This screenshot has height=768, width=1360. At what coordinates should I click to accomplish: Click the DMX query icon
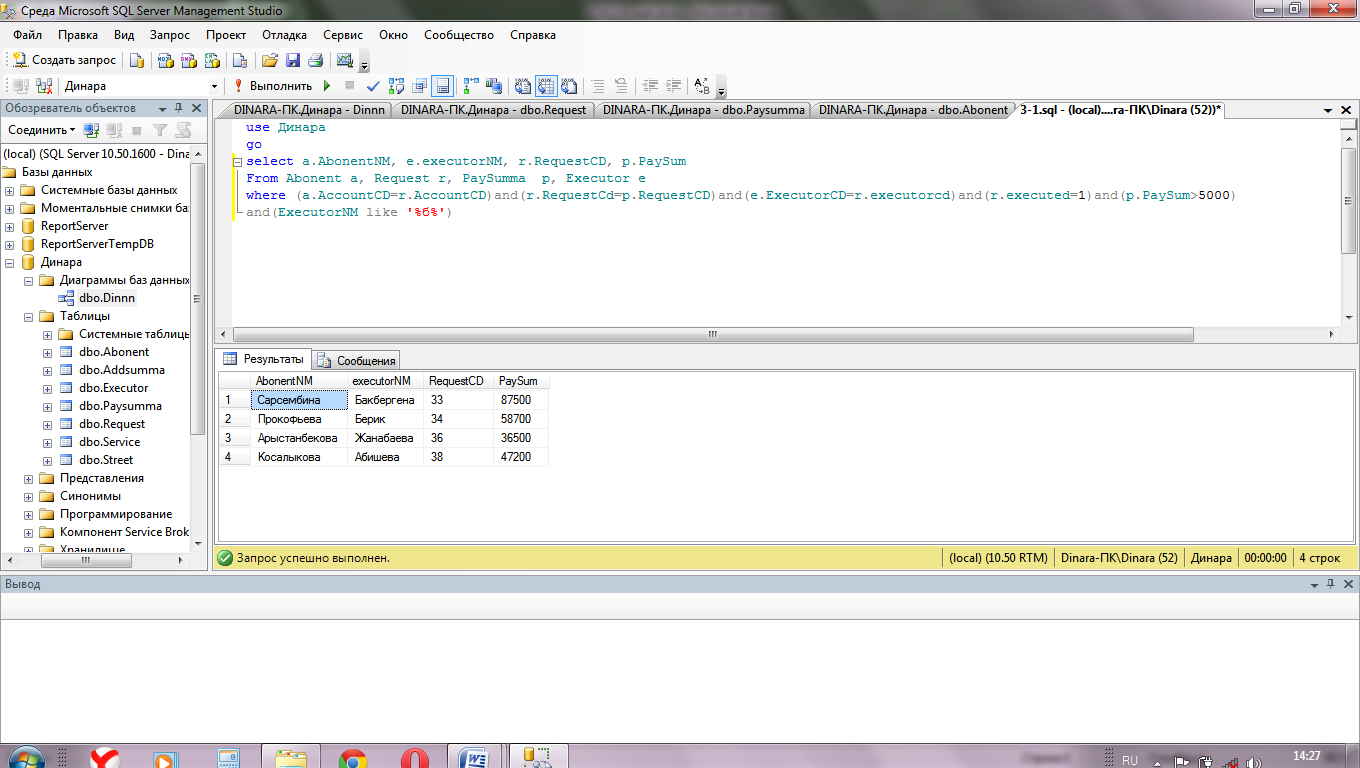pos(187,60)
